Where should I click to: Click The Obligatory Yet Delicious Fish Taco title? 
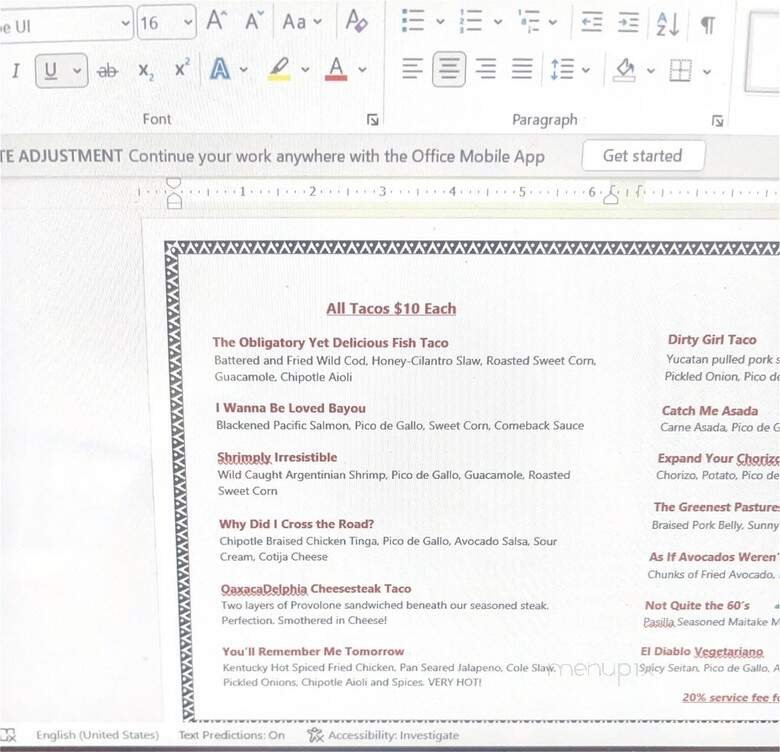[x=330, y=343]
